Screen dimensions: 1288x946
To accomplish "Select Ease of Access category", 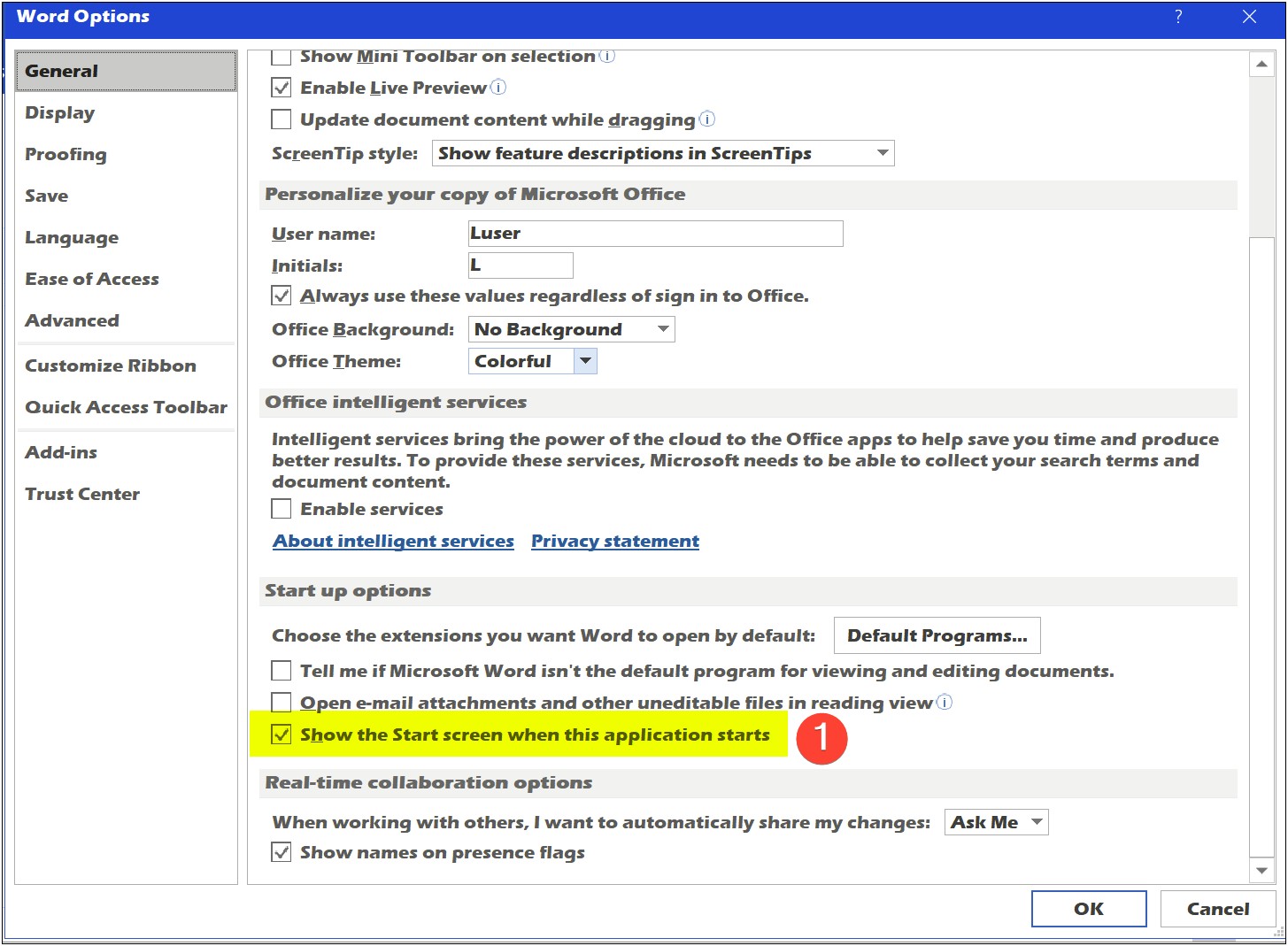I will [127, 279].
